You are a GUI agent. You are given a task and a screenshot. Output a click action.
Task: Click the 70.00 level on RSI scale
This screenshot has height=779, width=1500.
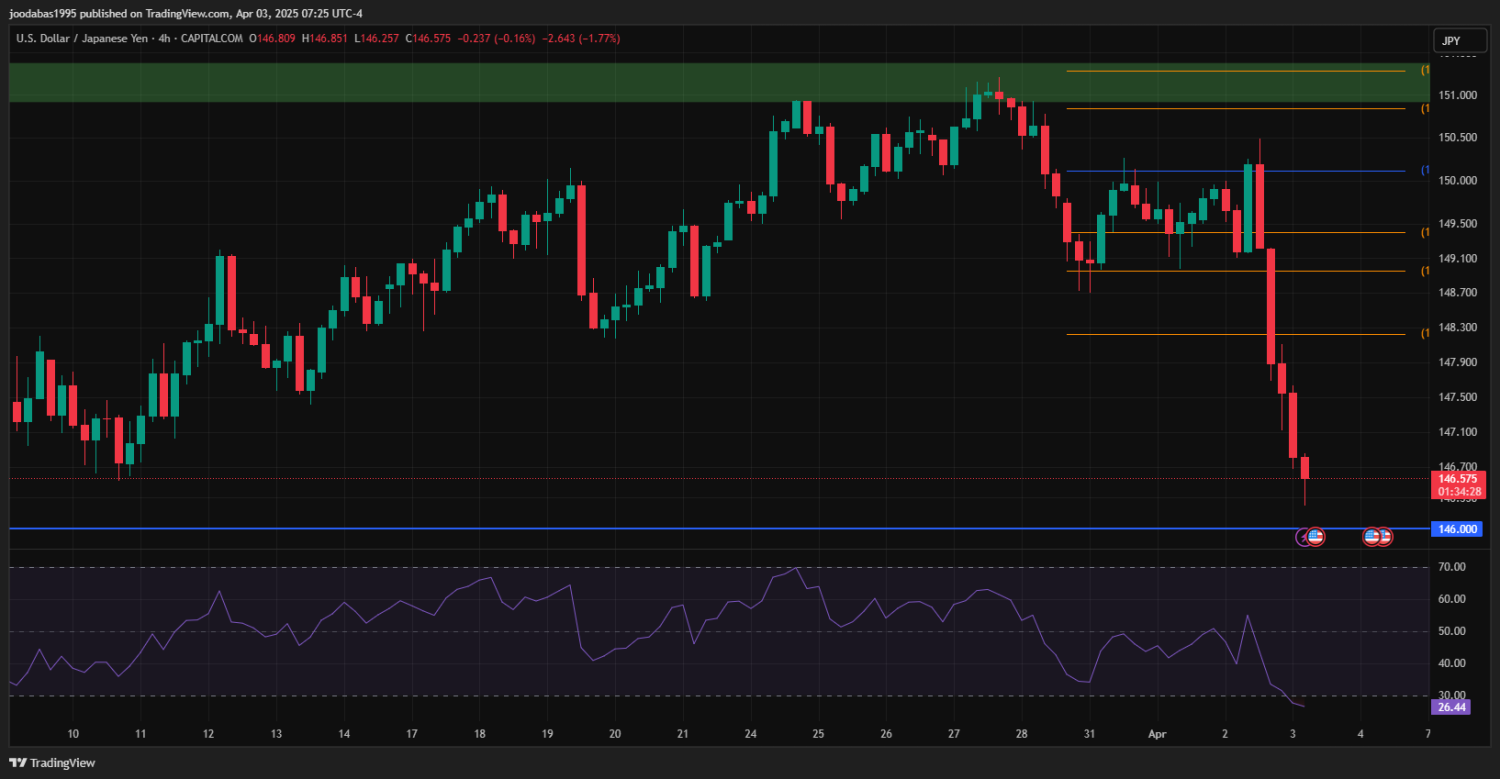(x=1450, y=567)
